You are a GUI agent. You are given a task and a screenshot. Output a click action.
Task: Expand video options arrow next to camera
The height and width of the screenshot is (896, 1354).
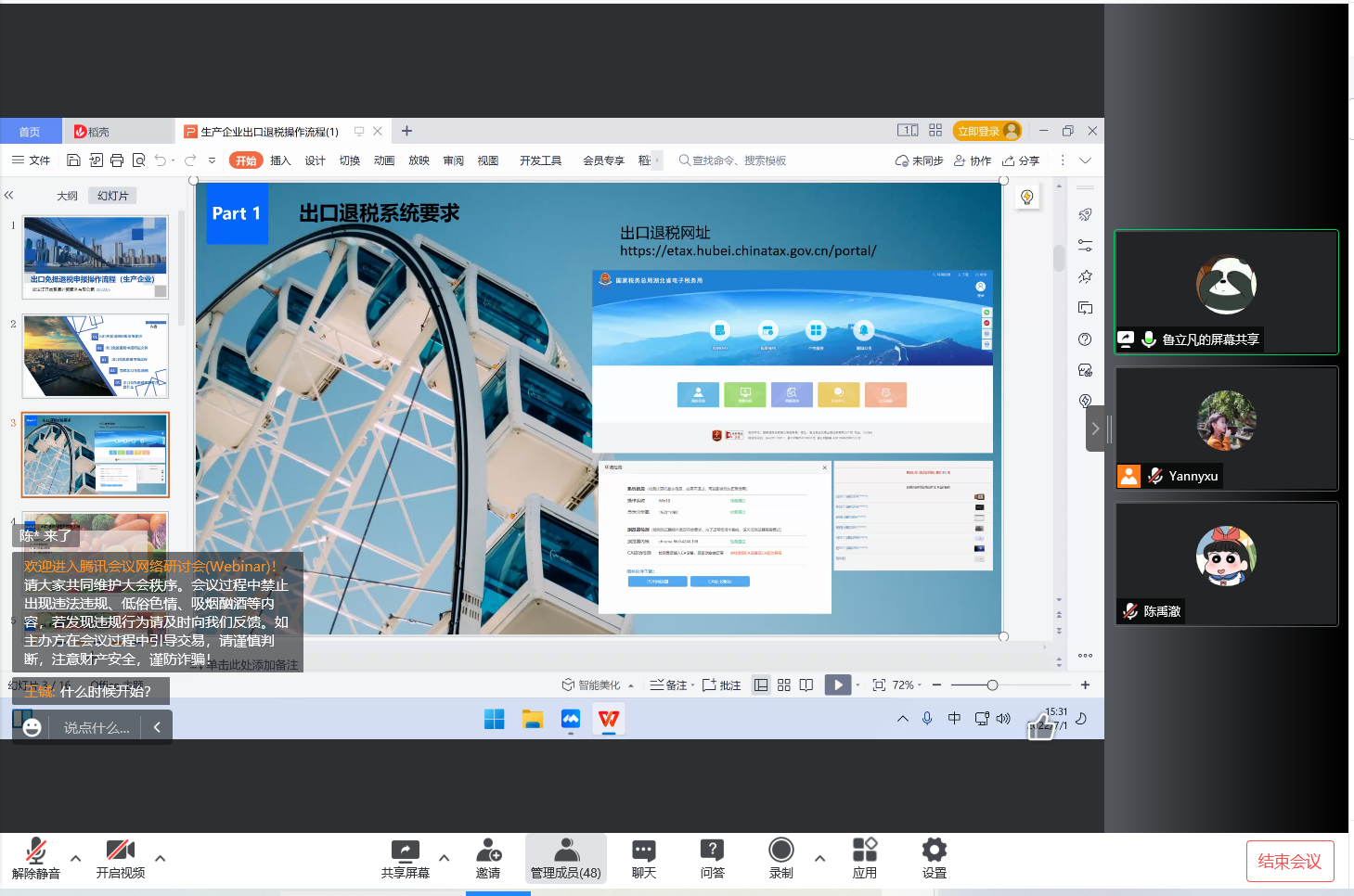(x=161, y=858)
